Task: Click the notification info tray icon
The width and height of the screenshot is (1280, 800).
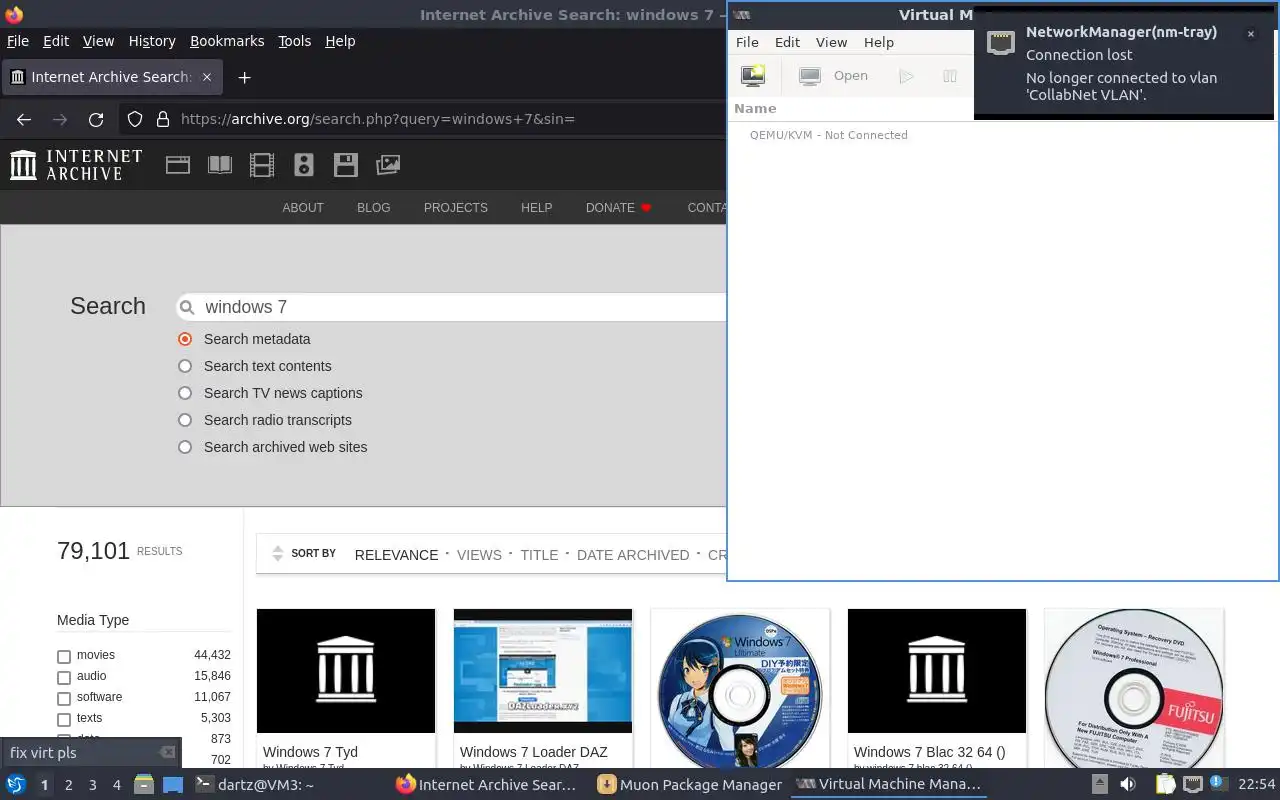Action: point(1218,783)
